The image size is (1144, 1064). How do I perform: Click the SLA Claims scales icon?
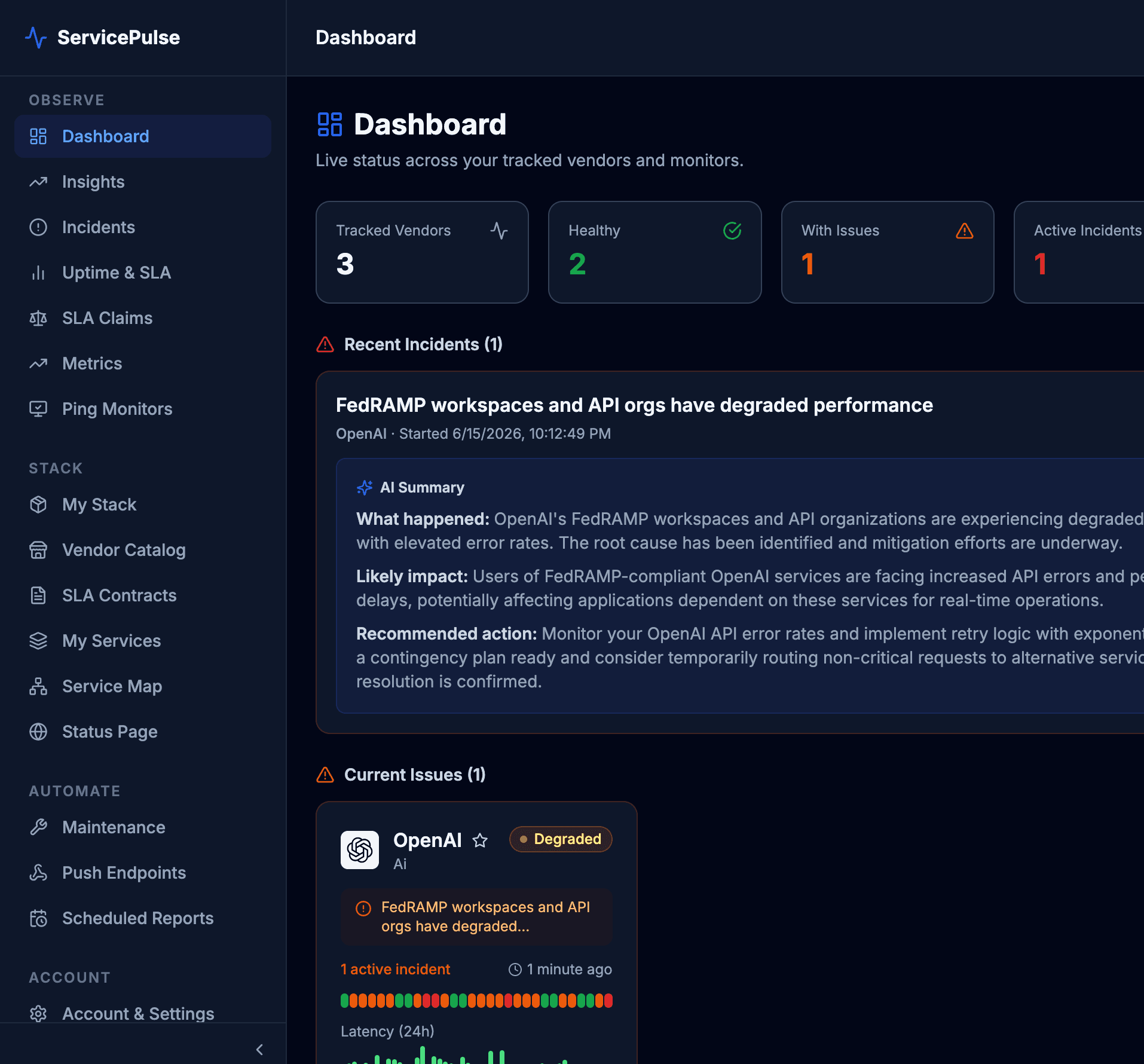coord(38,318)
